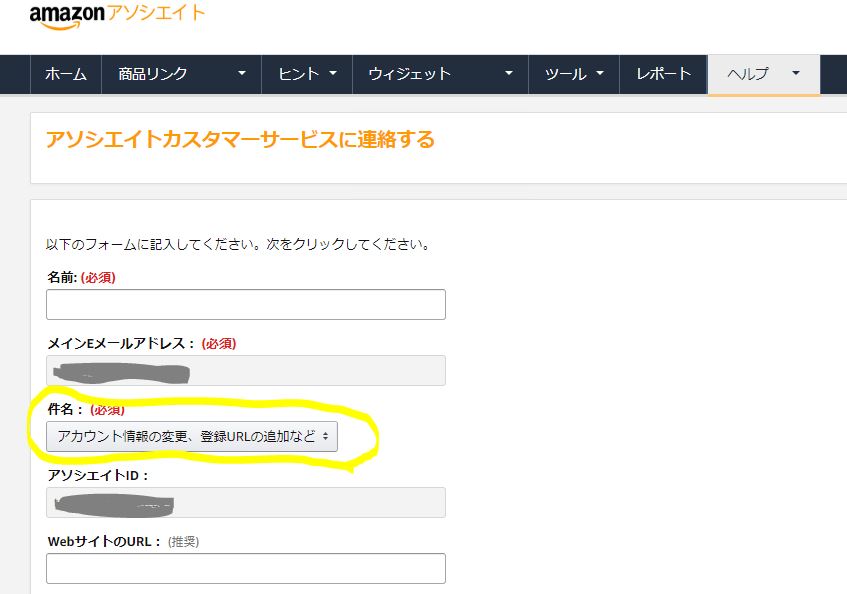Expand the ヘルプ dropdown arrow
This screenshot has width=847, height=594.
(796, 73)
